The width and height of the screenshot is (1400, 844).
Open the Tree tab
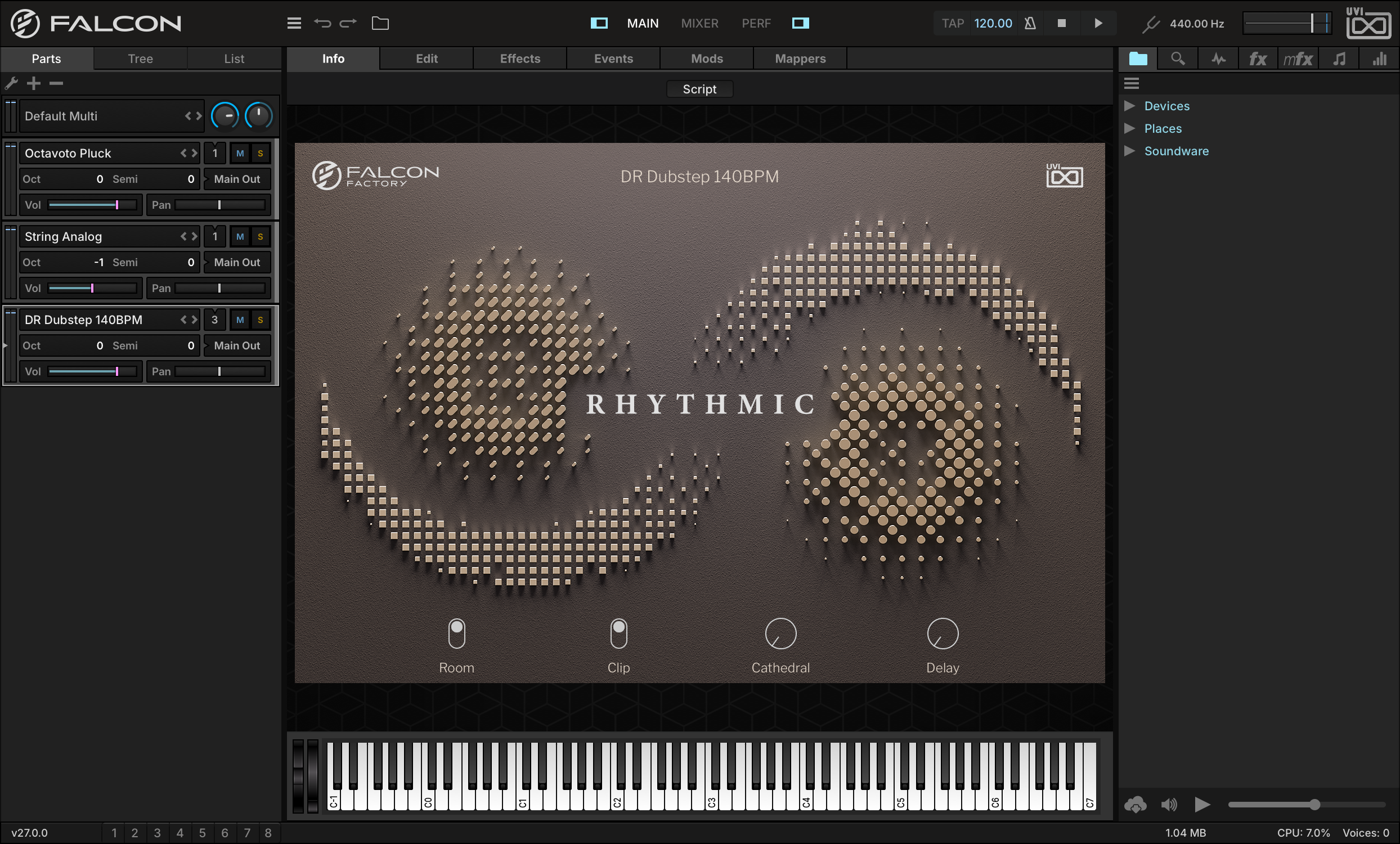coord(140,59)
